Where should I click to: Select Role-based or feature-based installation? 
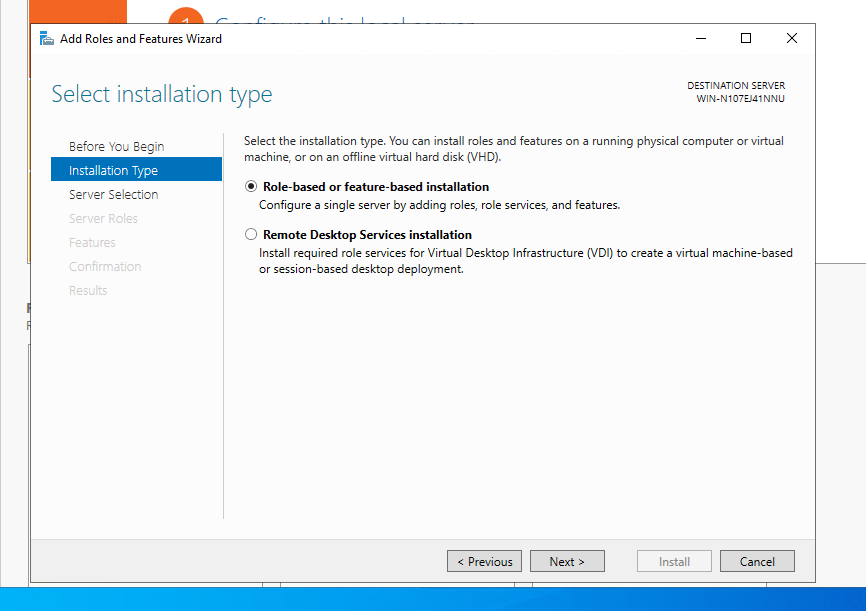click(x=251, y=187)
